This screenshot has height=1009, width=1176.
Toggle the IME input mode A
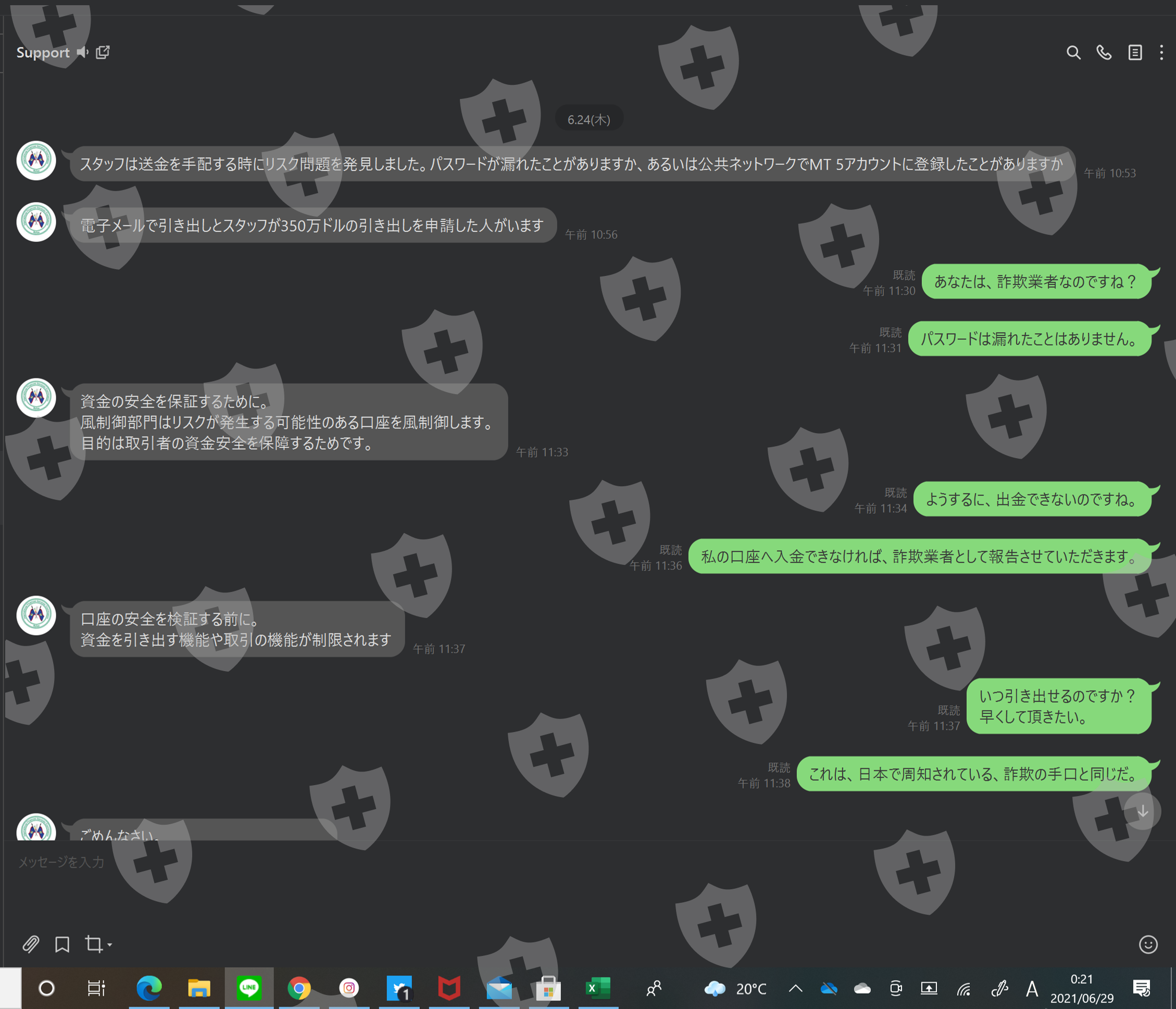tap(1032, 989)
